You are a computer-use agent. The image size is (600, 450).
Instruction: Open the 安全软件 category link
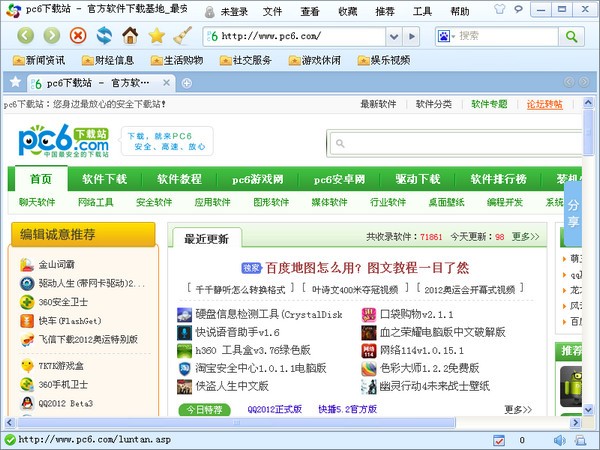[154, 202]
